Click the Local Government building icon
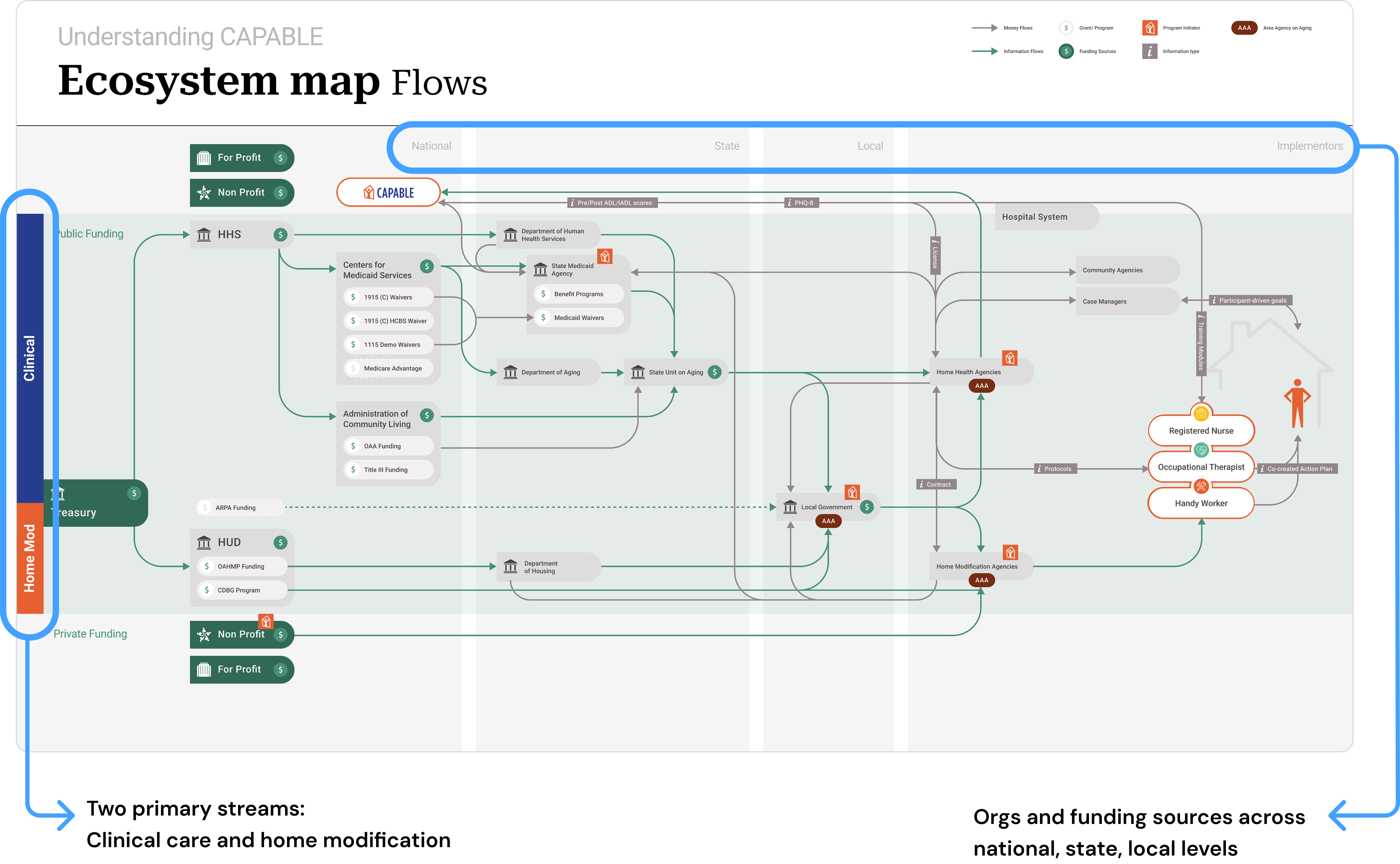This screenshot has height=864, width=1400. coord(791,507)
